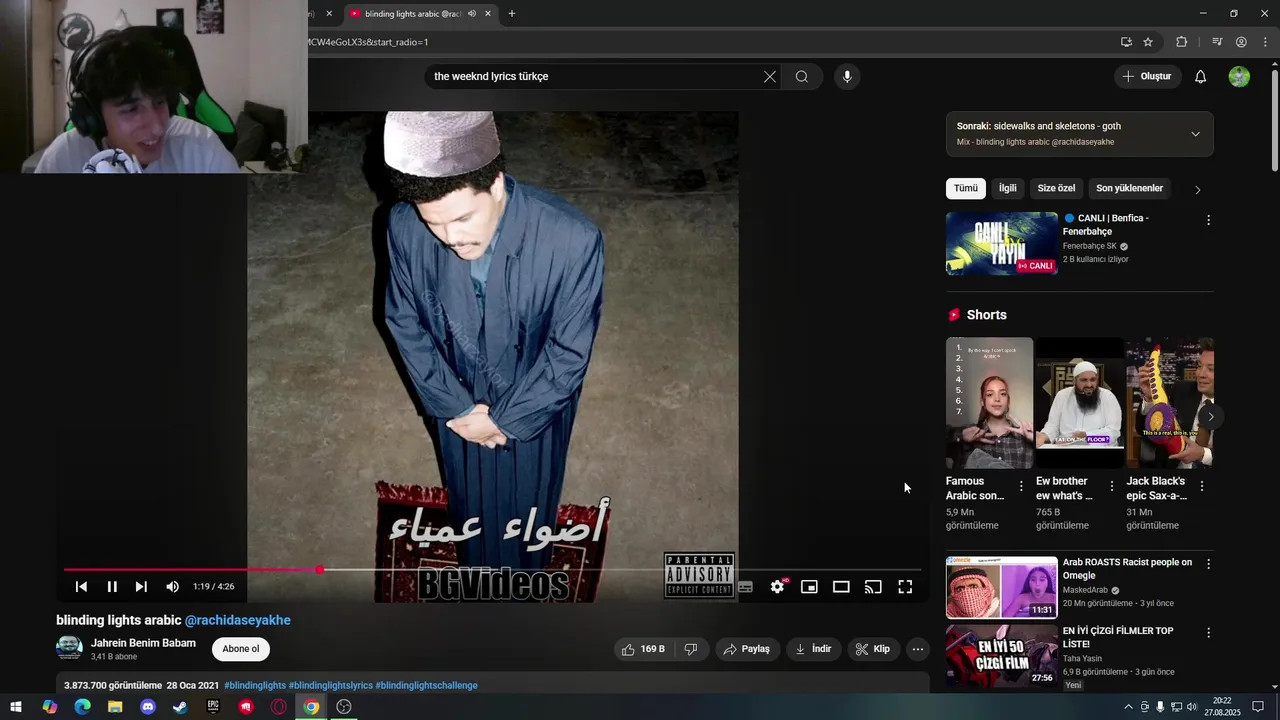Open the YouTube account avatar menu
1280x720 pixels.
point(1239,77)
